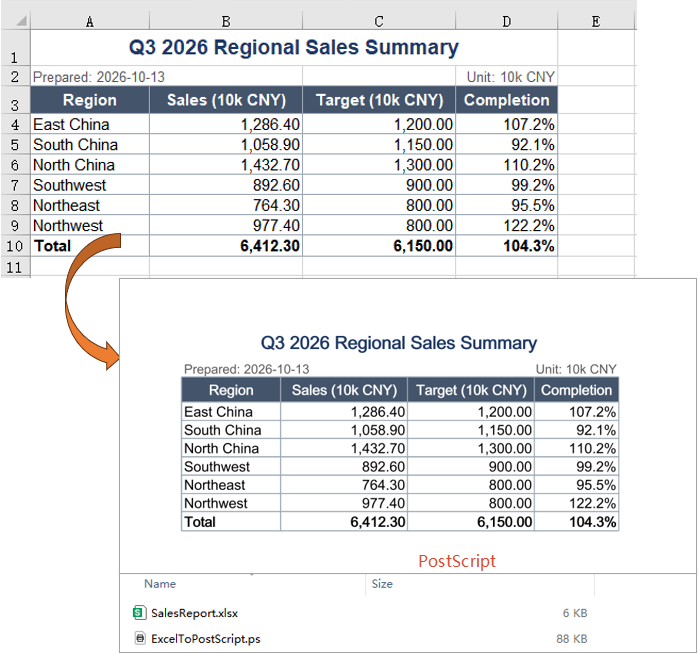699x653 pixels.
Task: Select spreadsheet cell 107.2%
Action: coord(506,124)
